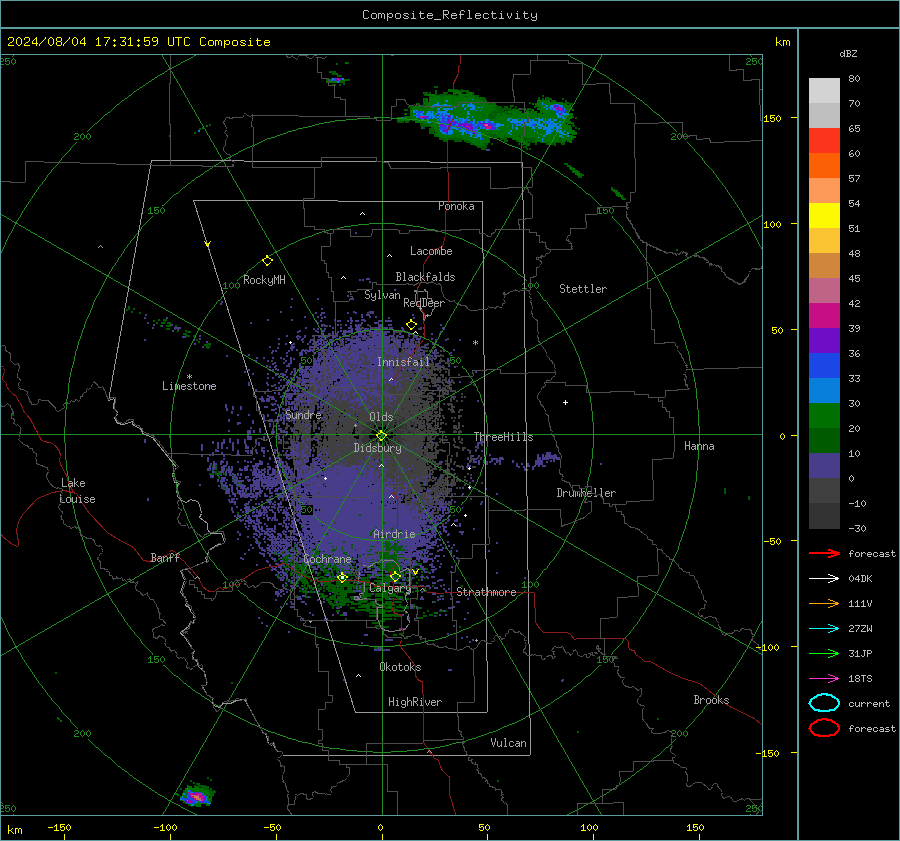900x841 pixels.
Task: Click the Lacombe label
Action: coord(431,251)
